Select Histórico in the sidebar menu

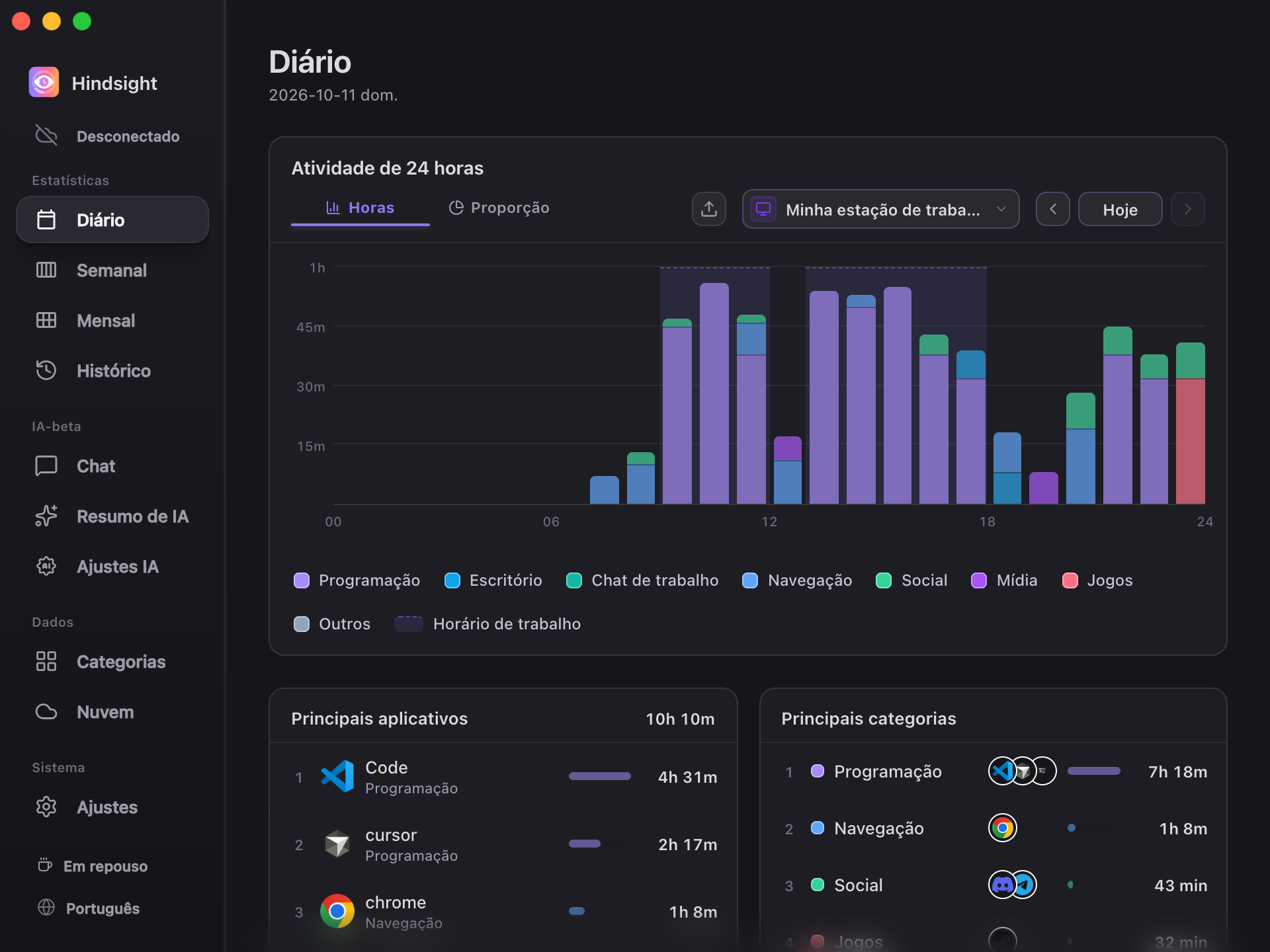pos(112,370)
